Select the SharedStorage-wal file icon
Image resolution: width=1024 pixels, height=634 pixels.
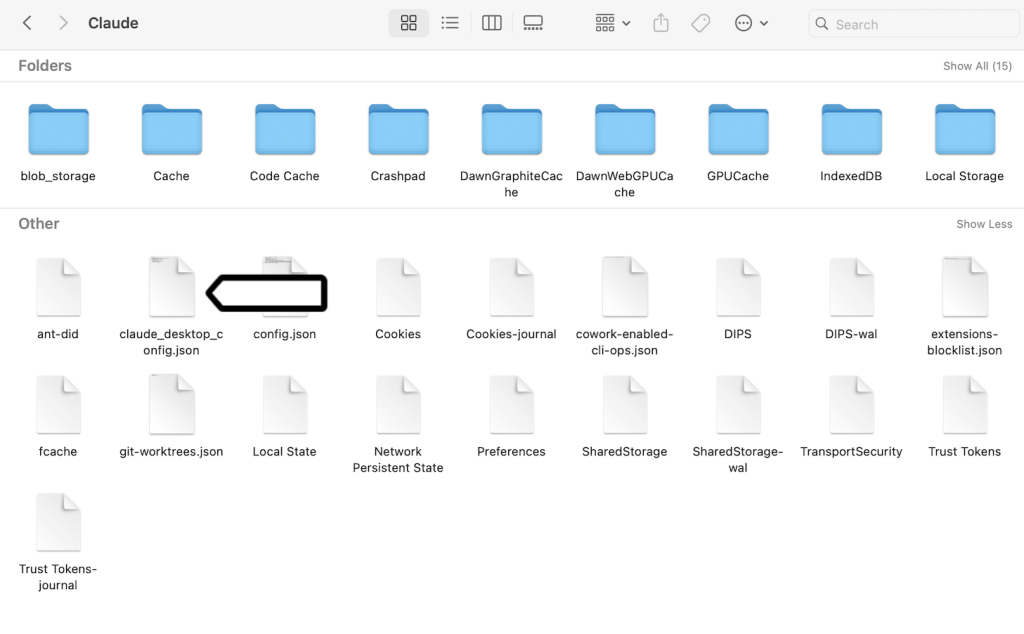738,405
